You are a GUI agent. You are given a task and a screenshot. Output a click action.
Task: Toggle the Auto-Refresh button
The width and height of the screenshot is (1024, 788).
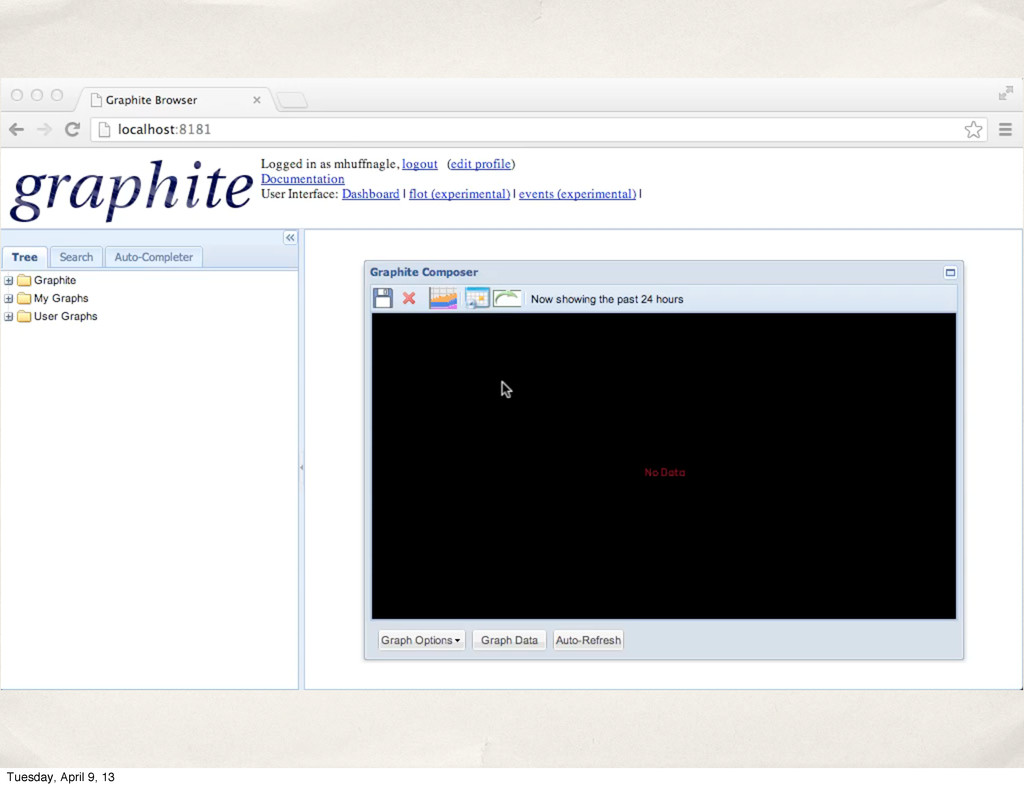[588, 640]
